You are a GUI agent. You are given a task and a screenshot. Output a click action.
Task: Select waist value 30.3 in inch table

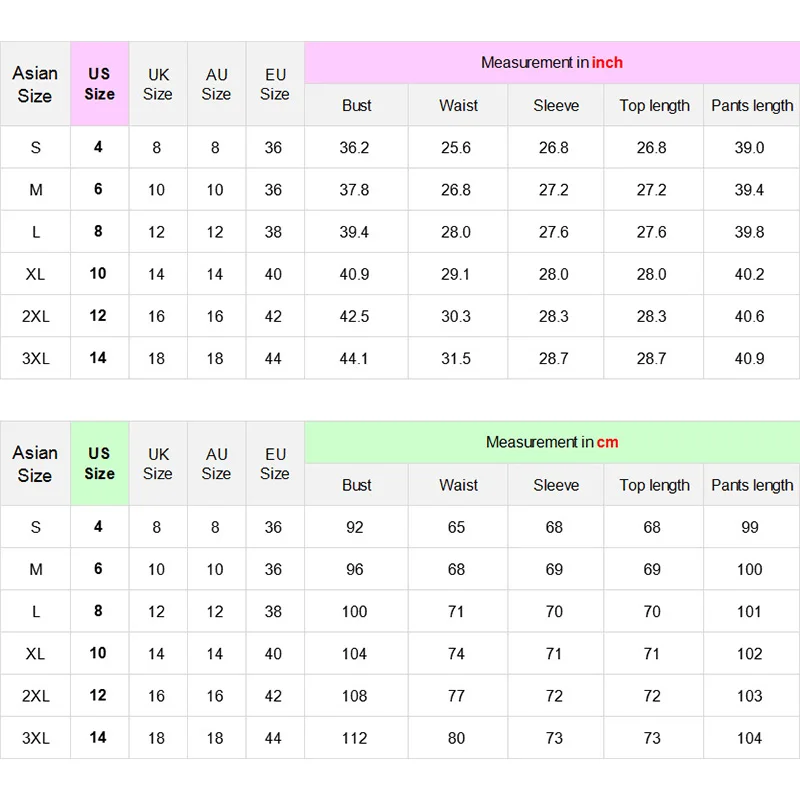coord(456,316)
